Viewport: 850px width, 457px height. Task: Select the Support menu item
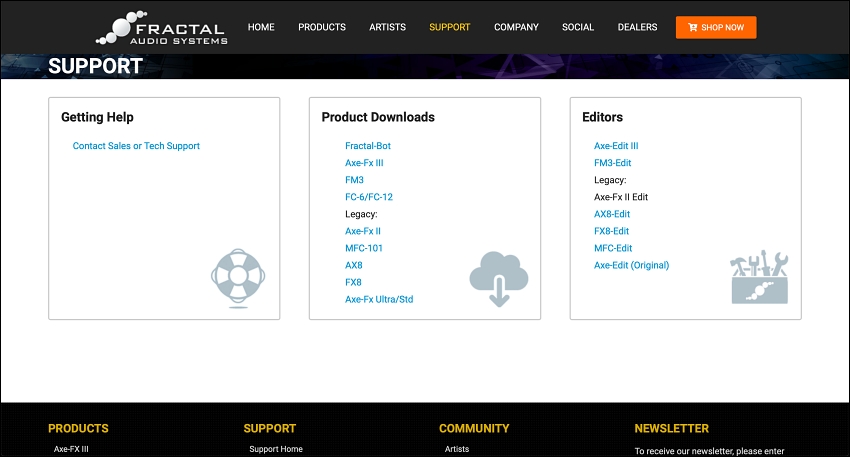(449, 27)
